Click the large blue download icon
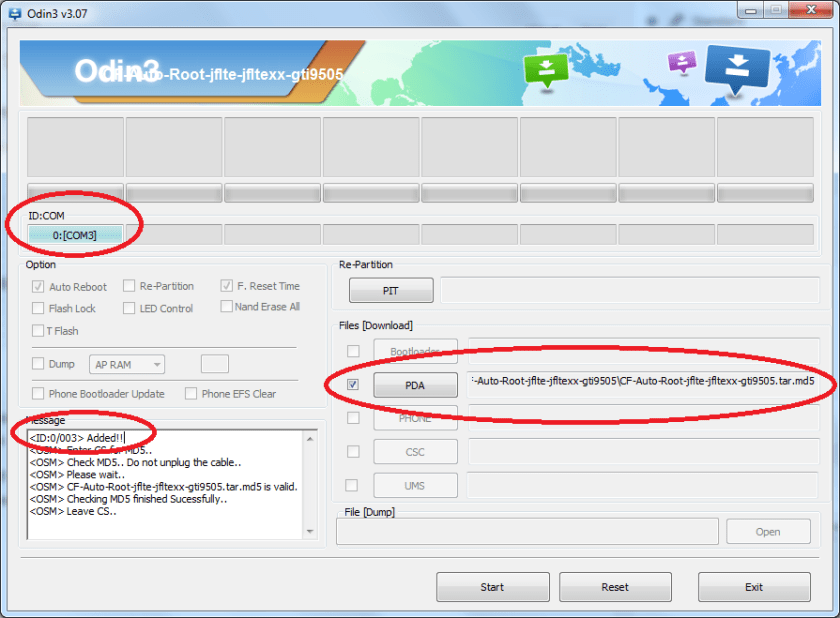The height and width of the screenshot is (618, 840). pos(737,70)
